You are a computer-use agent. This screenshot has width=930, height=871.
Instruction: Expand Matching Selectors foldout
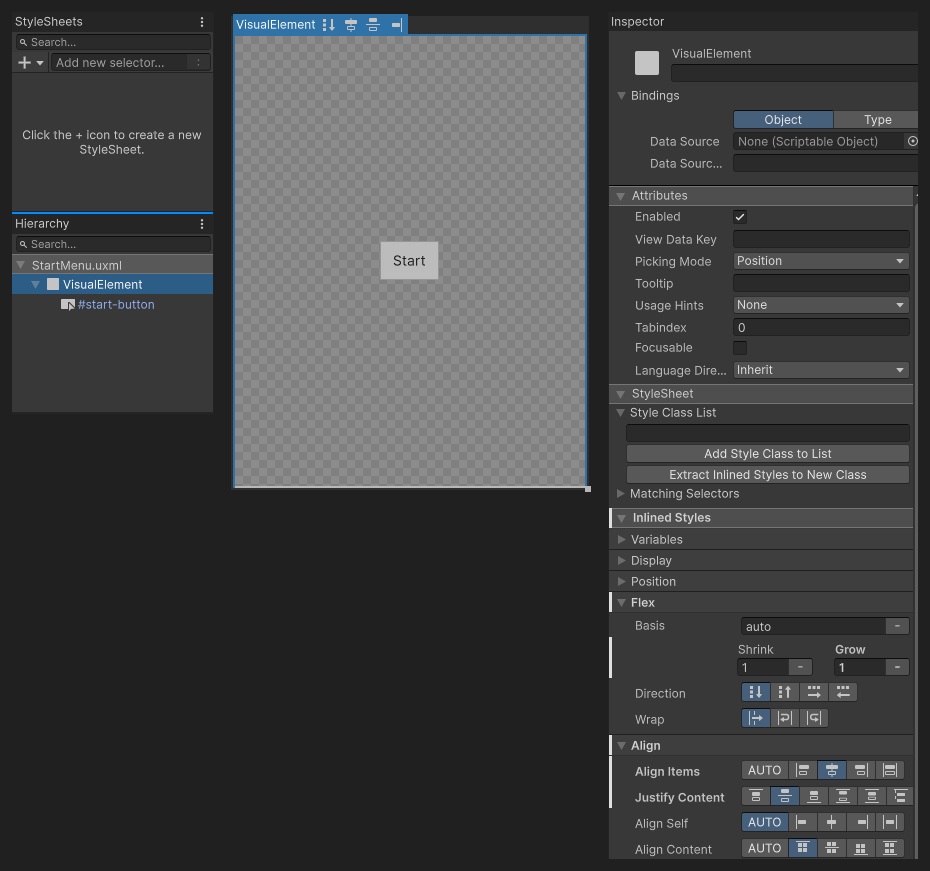620,493
